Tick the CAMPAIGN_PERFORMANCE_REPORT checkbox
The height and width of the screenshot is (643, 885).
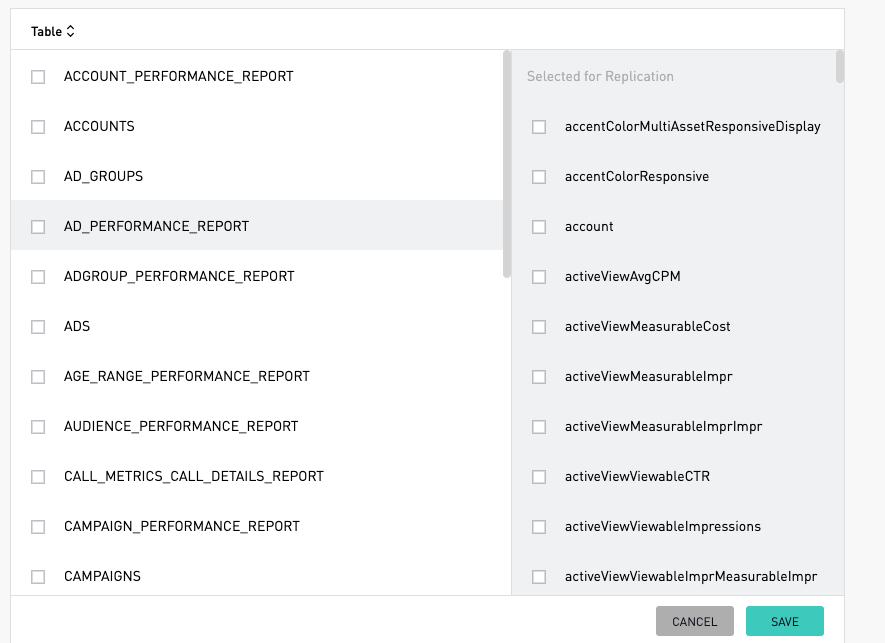pos(38,527)
